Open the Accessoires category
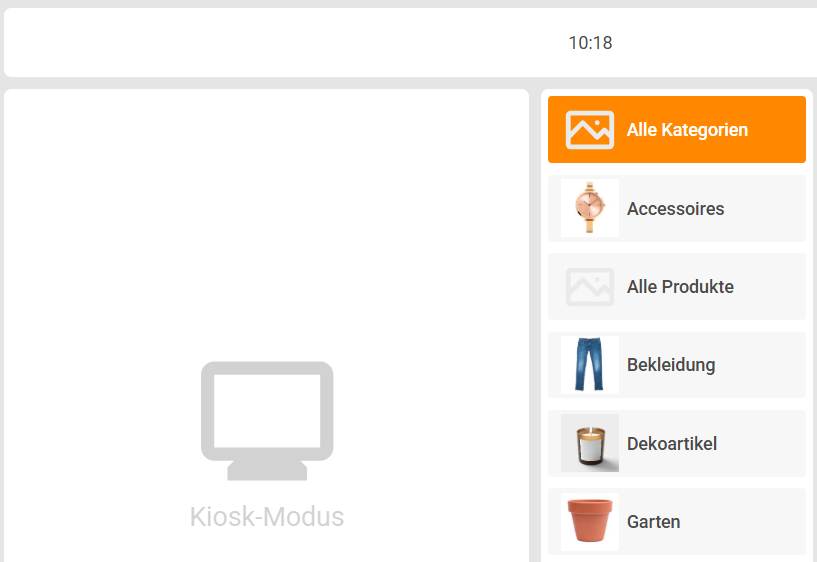 point(677,208)
